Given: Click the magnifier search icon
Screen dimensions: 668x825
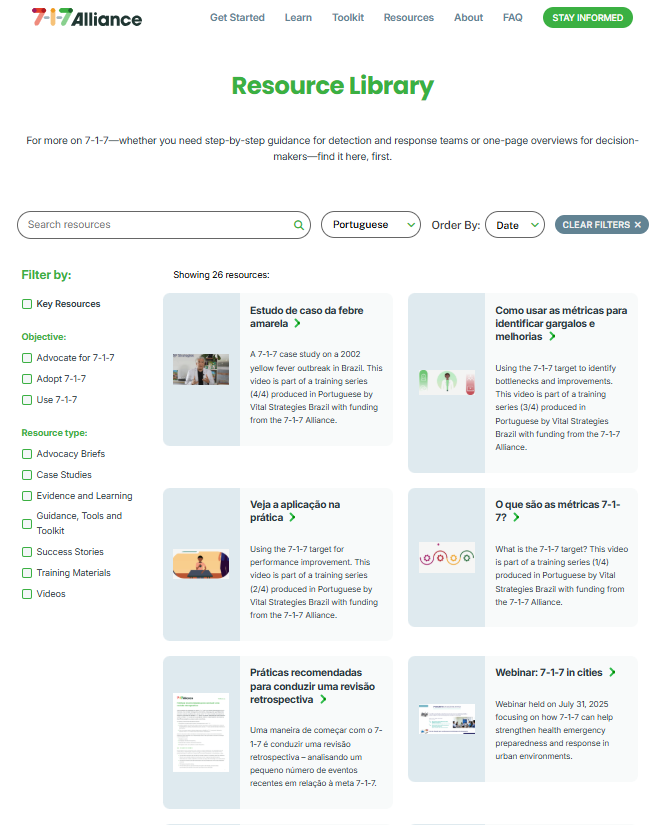Looking at the screenshot, I should 298,225.
